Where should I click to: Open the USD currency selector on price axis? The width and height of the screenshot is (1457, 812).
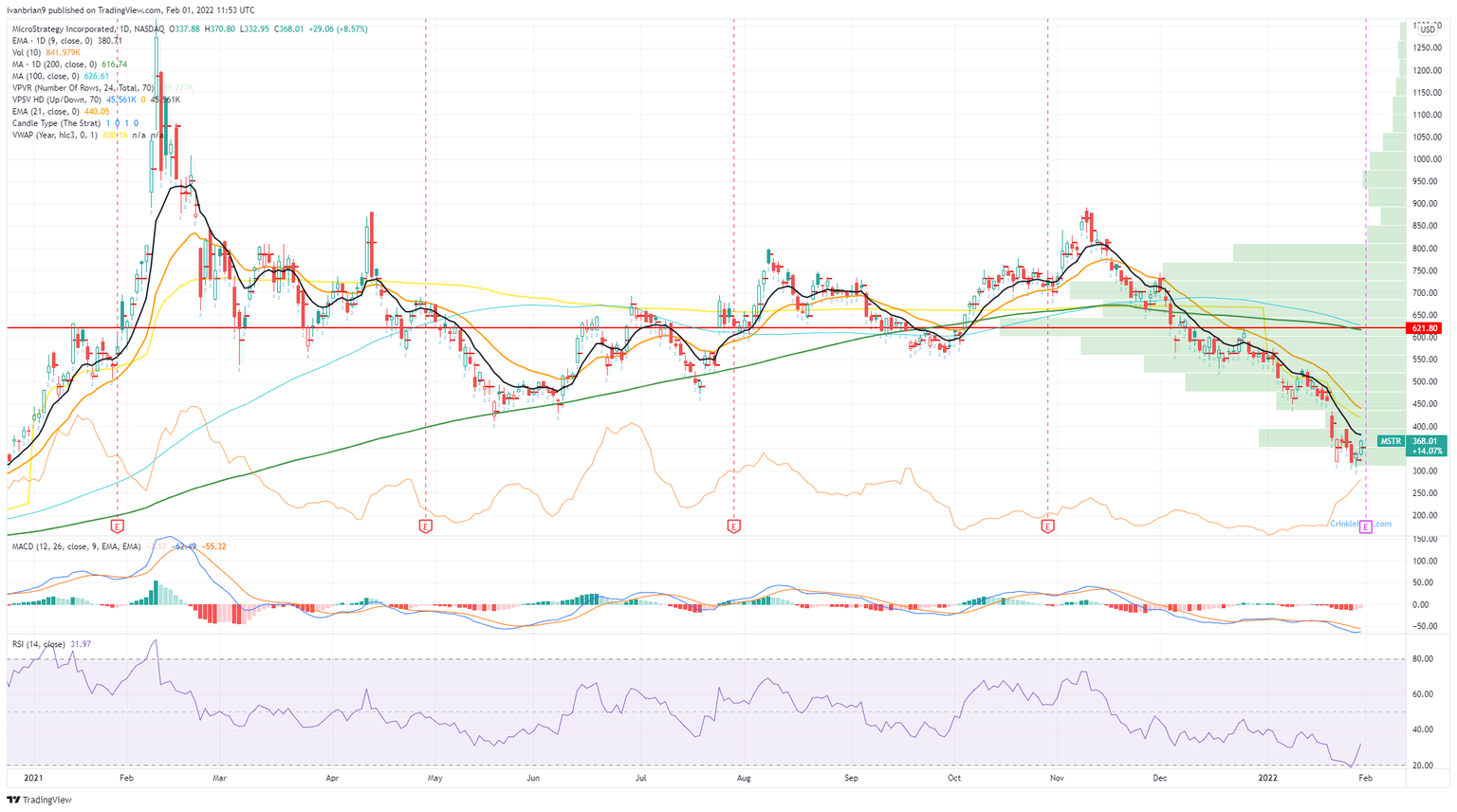pos(1427,30)
